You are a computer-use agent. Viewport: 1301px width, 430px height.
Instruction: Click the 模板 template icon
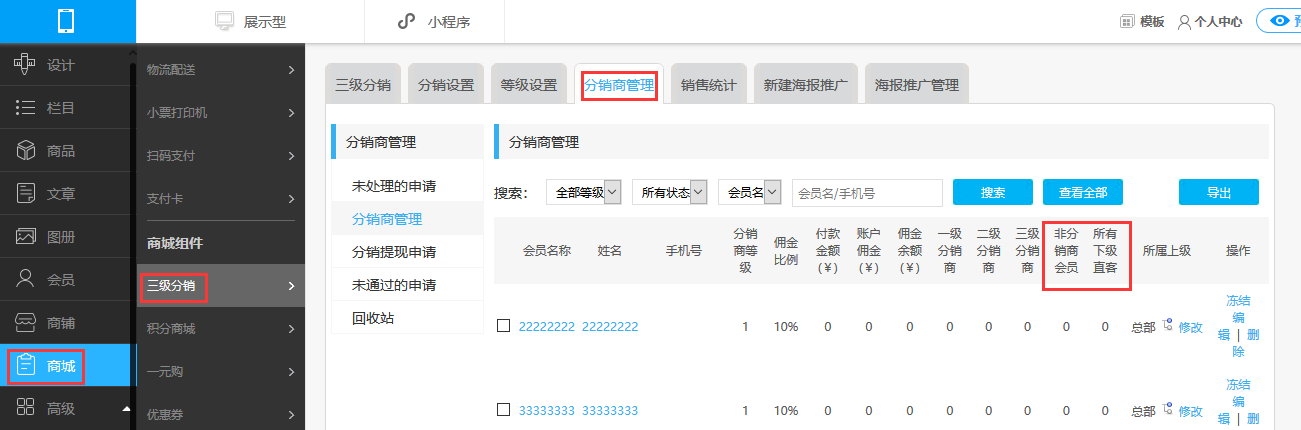(1126, 21)
